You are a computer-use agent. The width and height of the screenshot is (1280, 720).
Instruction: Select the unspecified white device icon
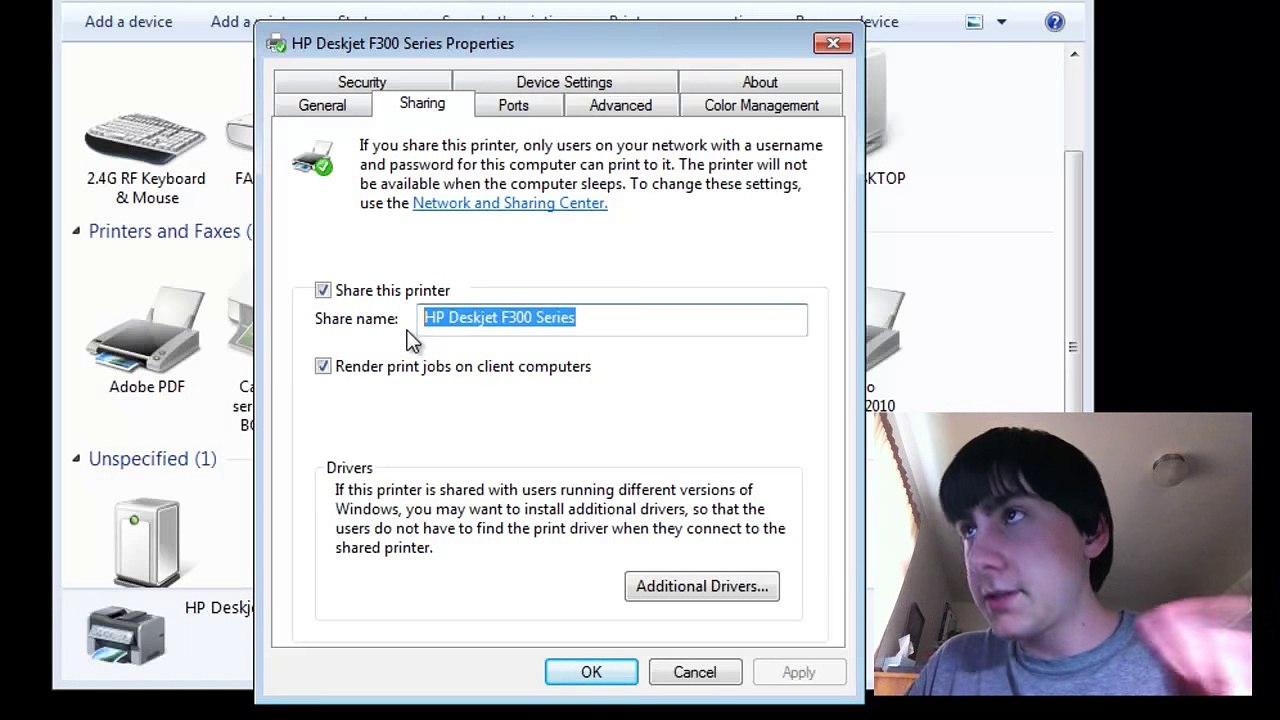(x=146, y=542)
